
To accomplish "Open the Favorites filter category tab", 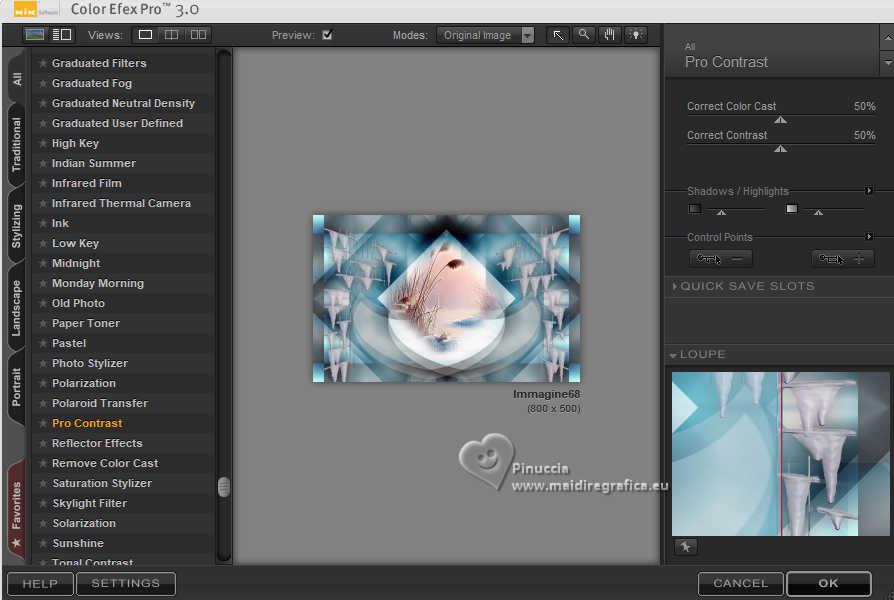I will [x=17, y=510].
